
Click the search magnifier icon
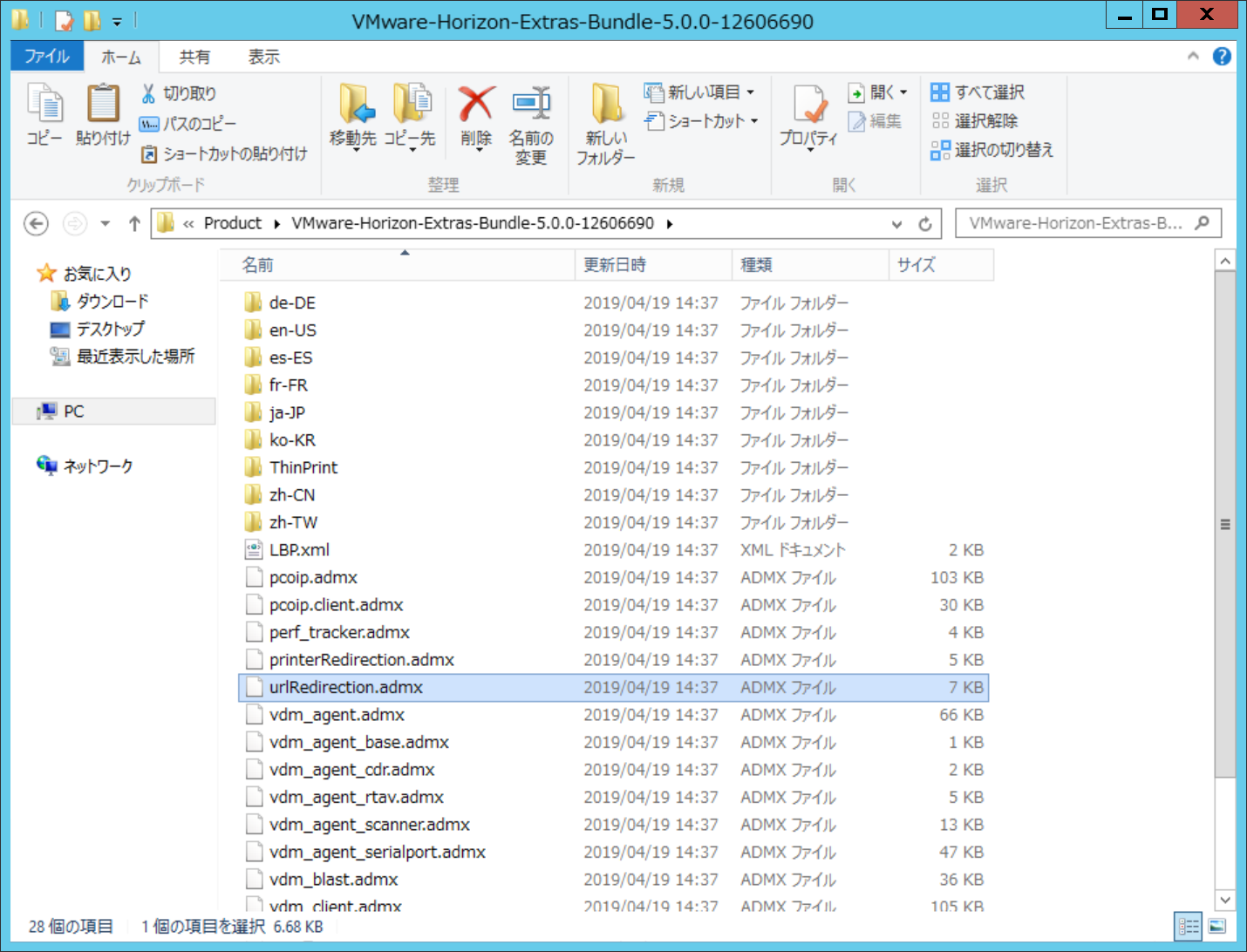(x=1203, y=223)
